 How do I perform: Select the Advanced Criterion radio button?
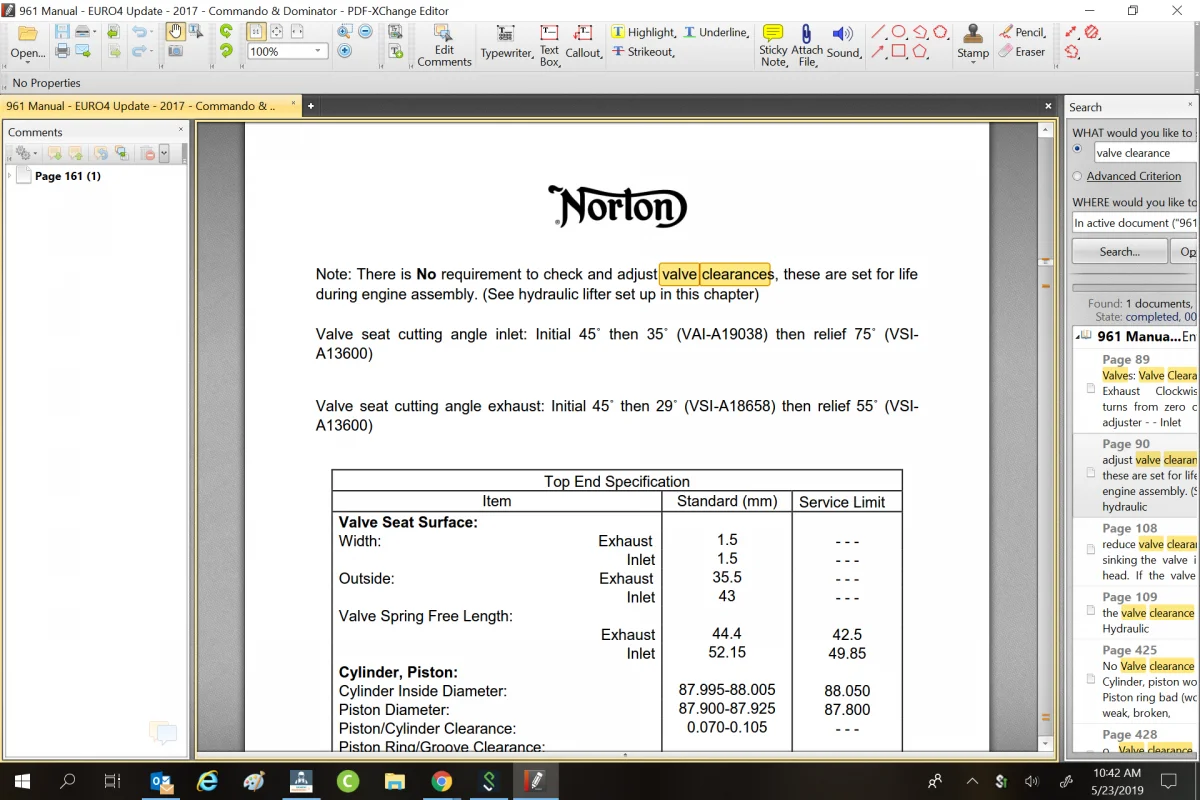click(x=1077, y=176)
